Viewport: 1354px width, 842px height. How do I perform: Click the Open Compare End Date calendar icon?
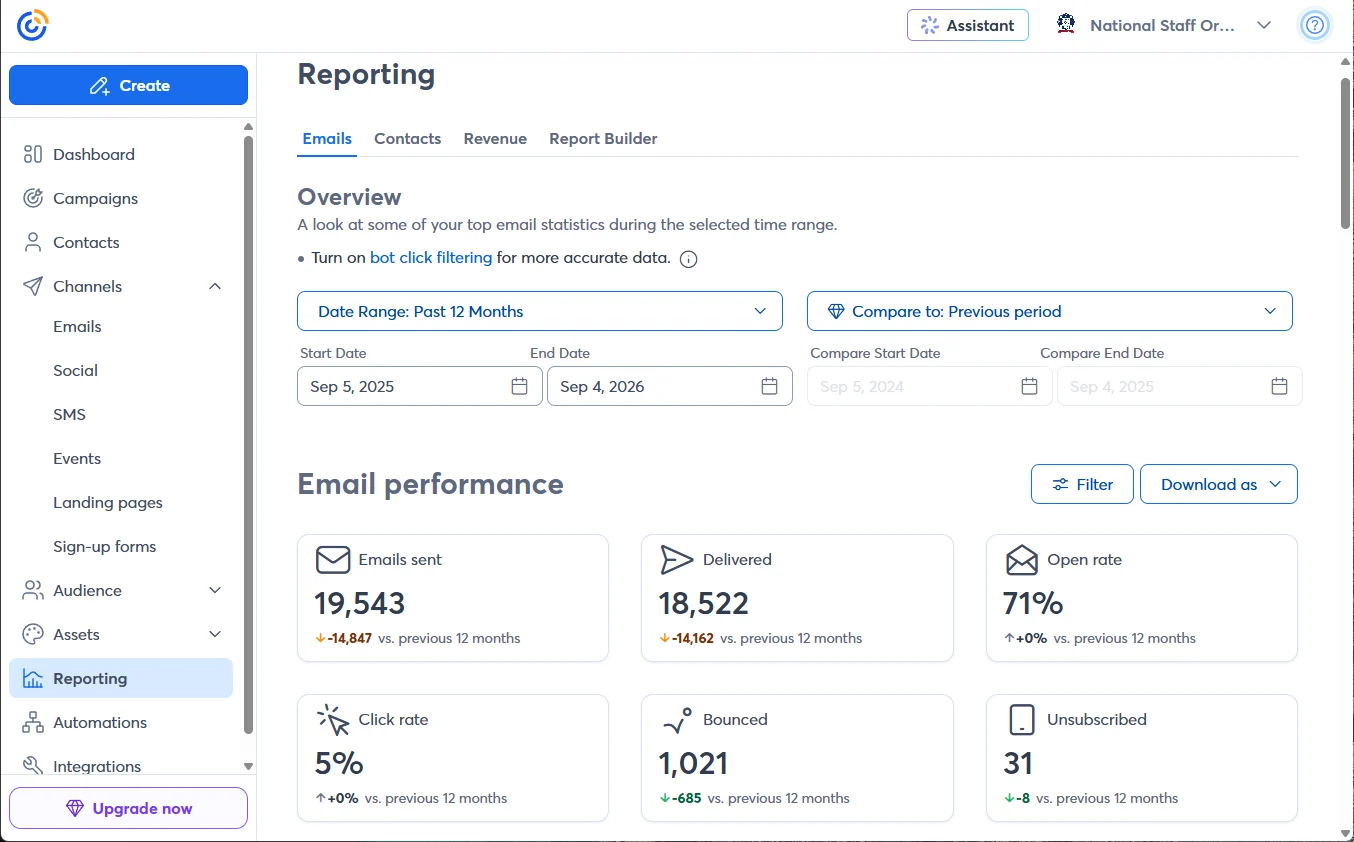tap(1279, 386)
